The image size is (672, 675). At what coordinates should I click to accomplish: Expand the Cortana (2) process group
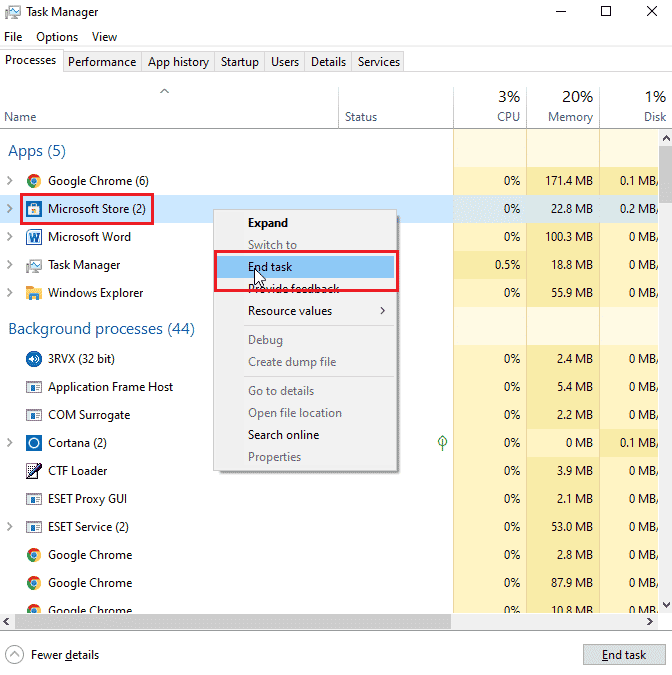[x=9, y=443]
